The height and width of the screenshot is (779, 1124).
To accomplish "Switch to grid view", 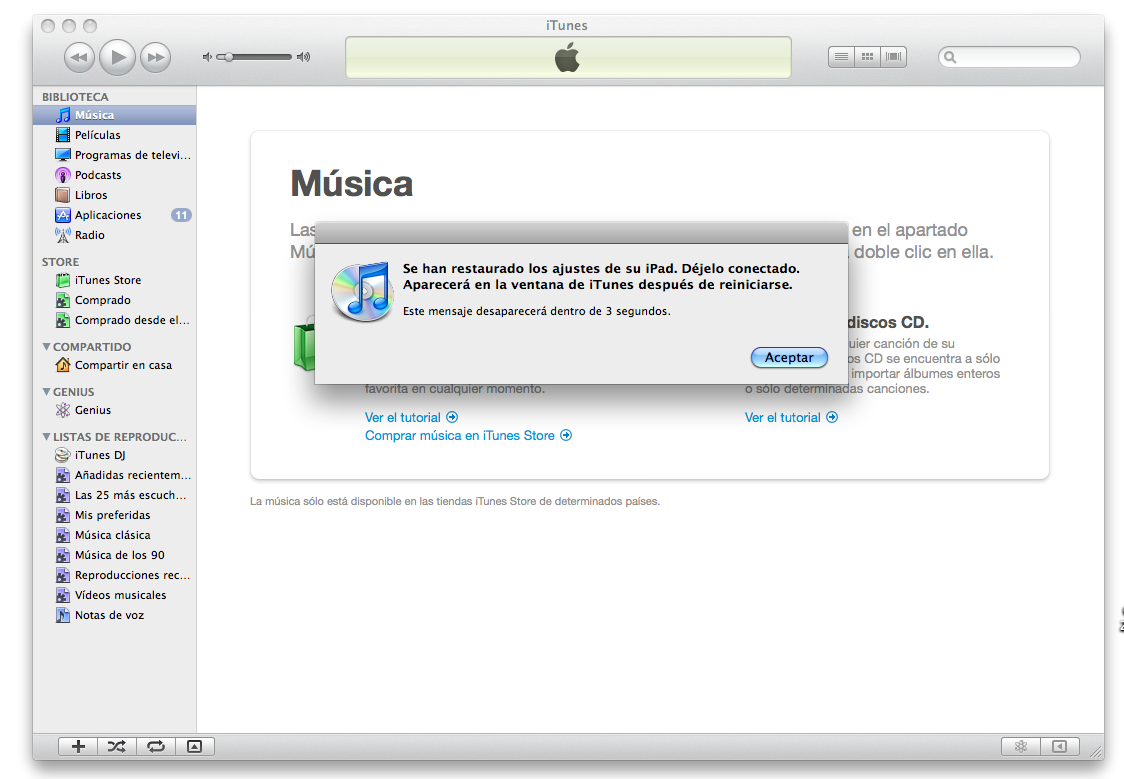I will point(867,57).
